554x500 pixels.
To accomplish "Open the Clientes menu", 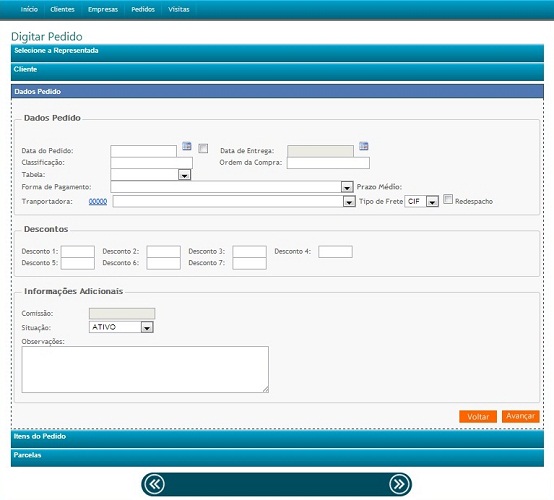I will coord(62,10).
